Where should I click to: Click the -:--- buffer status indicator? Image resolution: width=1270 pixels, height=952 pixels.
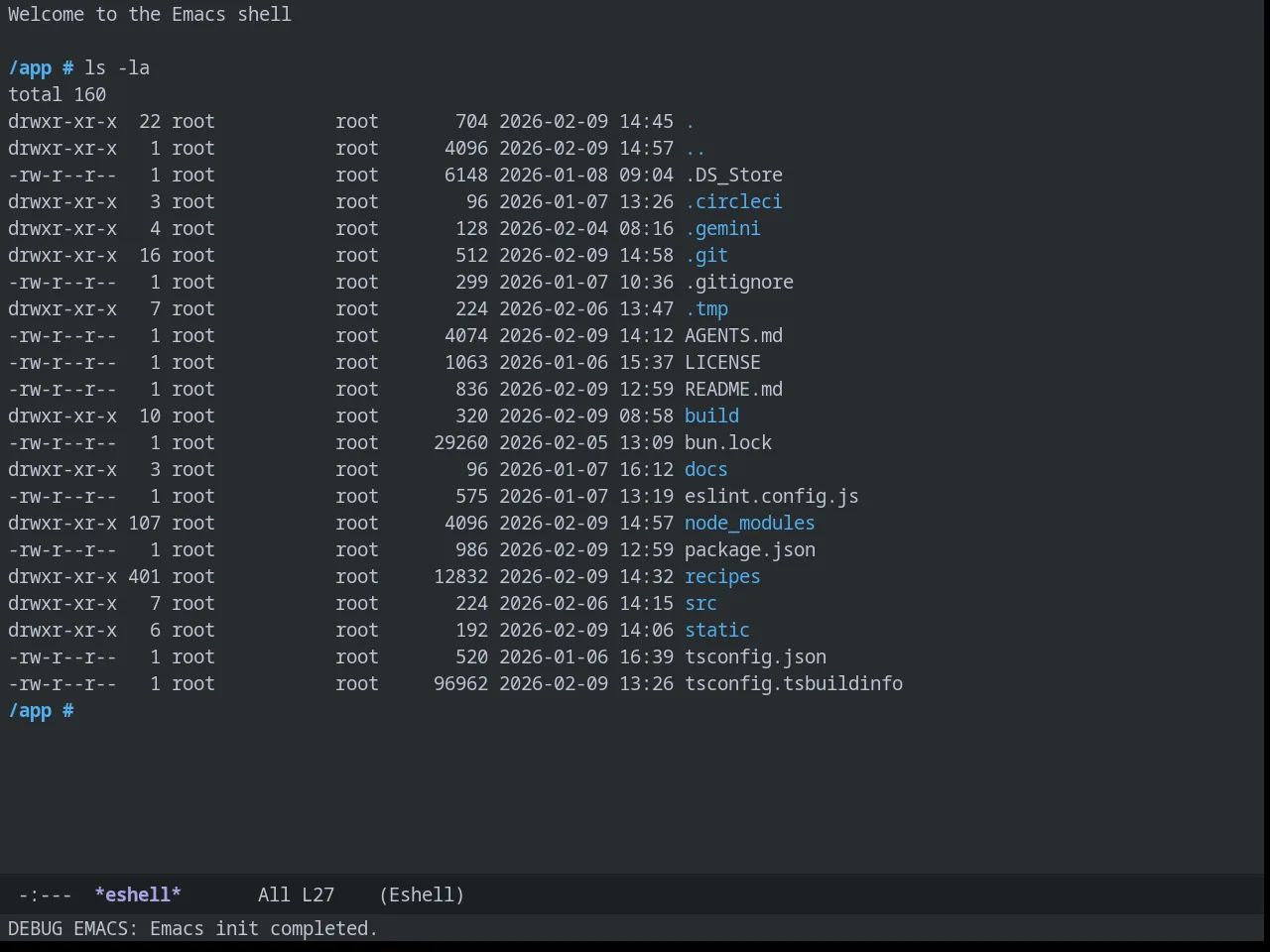pyautogui.click(x=45, y=894)
